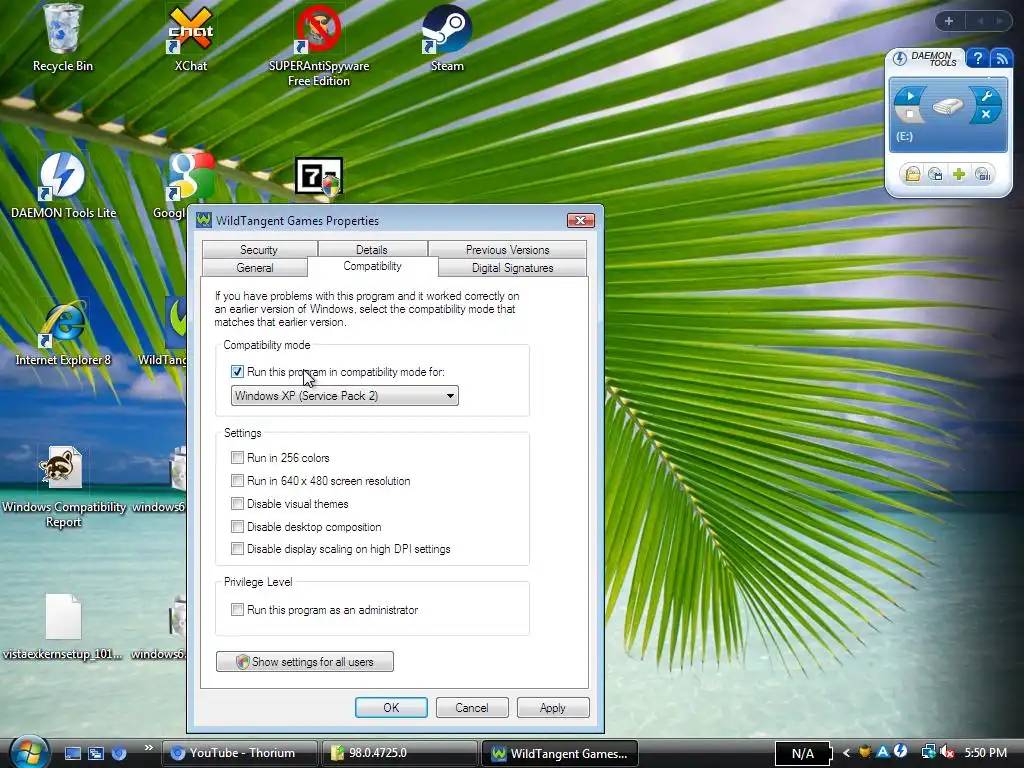Show hidden tray icons arrow
This screenshot has width=1024, height=768.
tap(846, 753)
